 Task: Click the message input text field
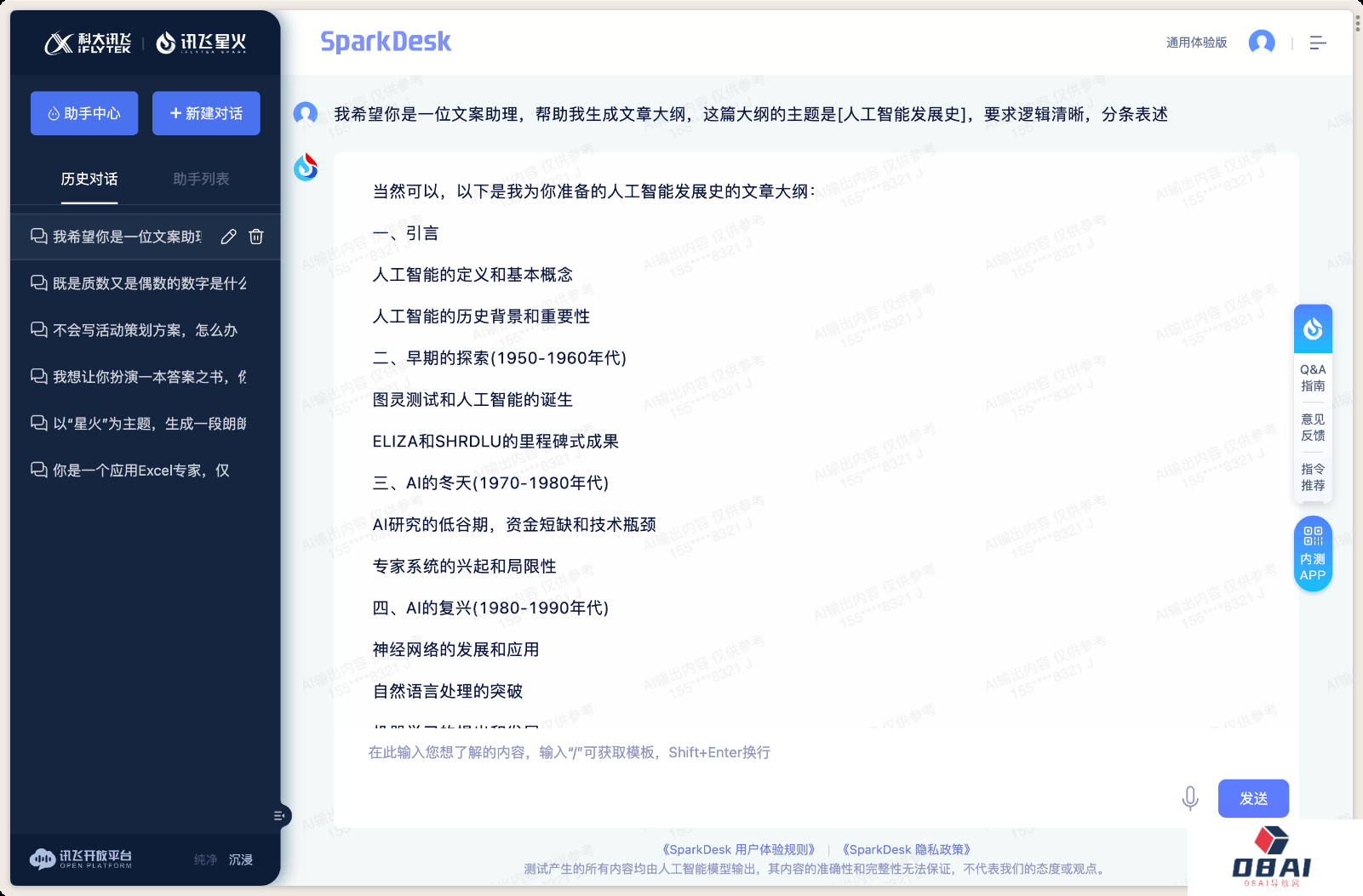click(x=766, y=753)
